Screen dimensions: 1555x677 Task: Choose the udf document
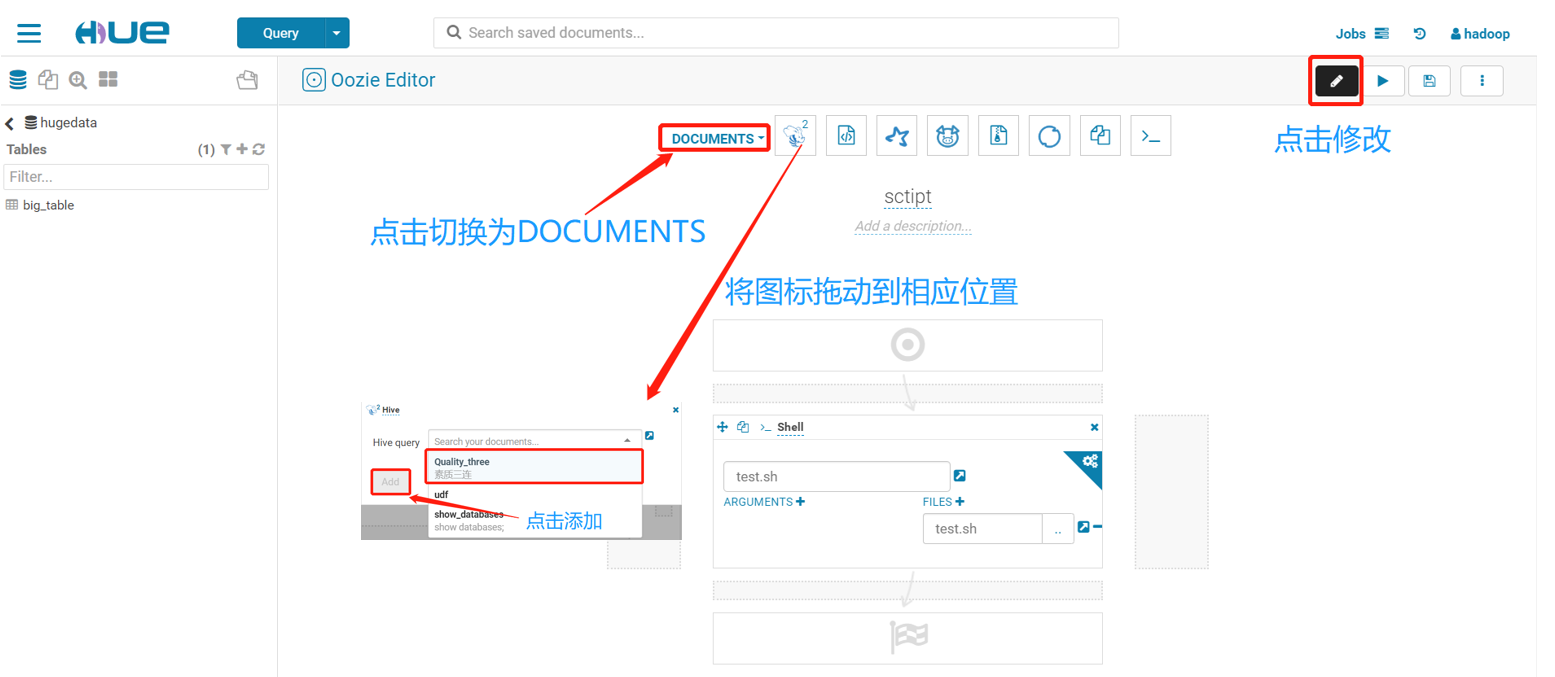click(x=534, y=494)
